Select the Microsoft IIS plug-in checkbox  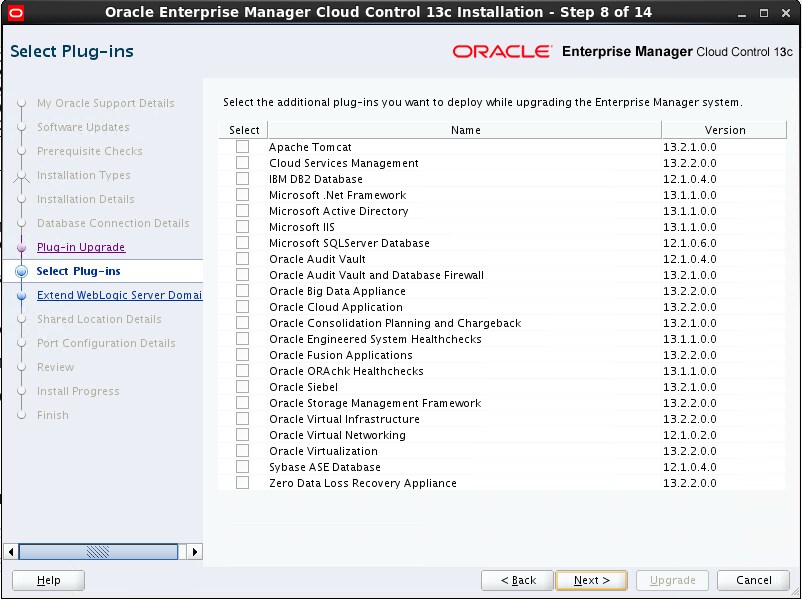coord(242,227)
